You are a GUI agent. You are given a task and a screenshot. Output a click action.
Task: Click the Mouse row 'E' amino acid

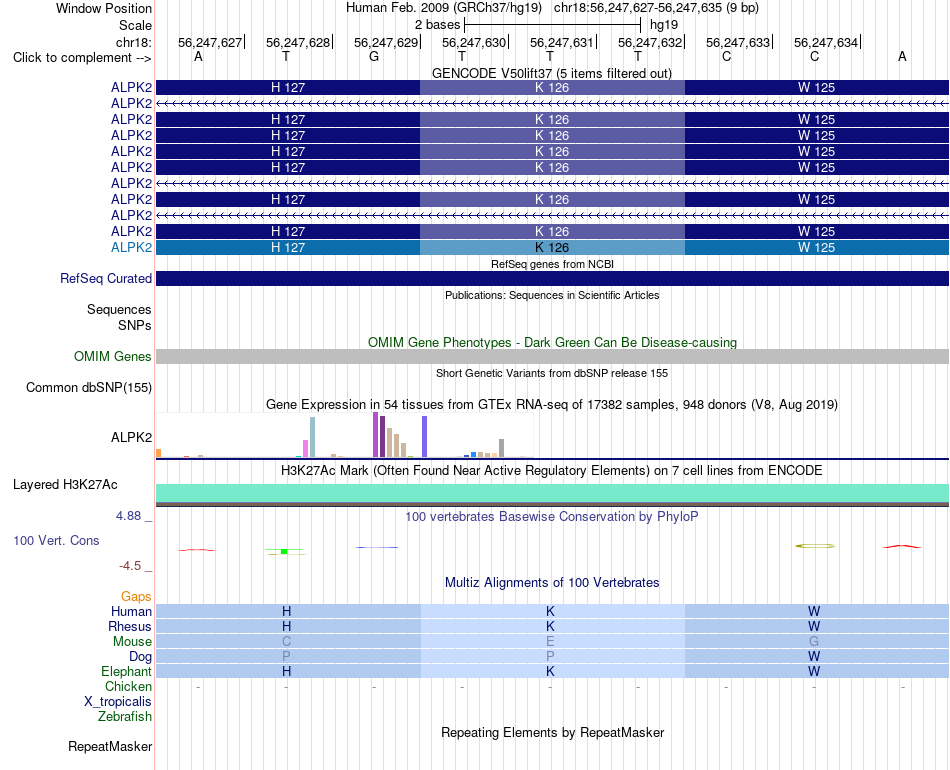[x=550, y=642]
